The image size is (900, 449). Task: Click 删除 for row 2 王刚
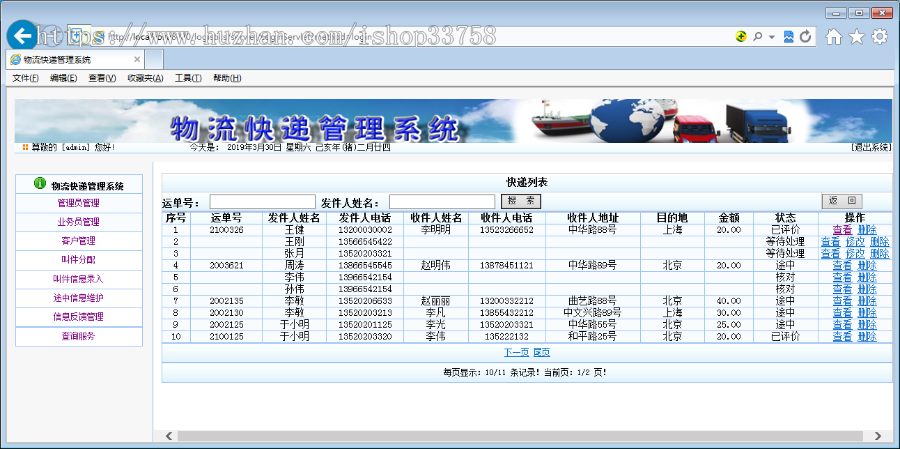coord(880,241)
